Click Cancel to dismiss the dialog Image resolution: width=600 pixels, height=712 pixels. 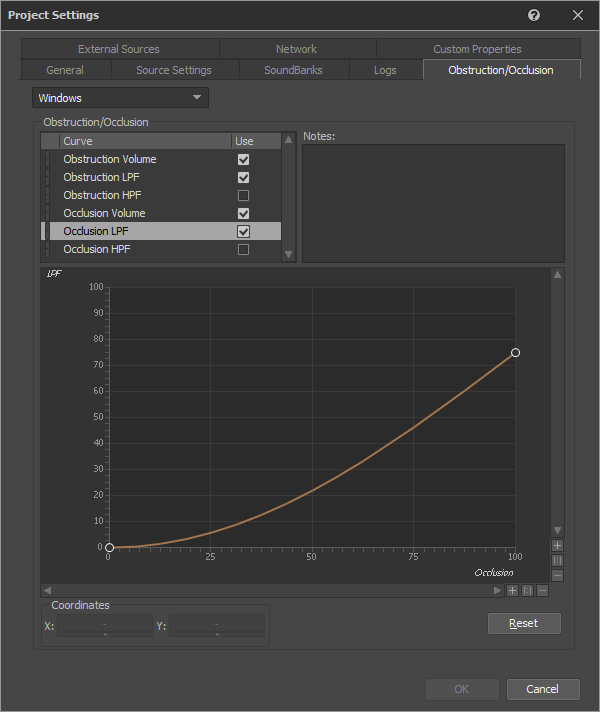click(542, 689)
